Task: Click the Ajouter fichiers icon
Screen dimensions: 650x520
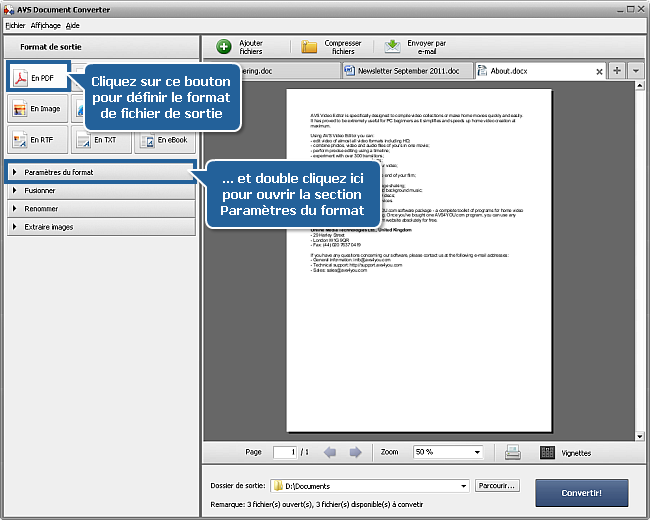Action: [x=225, y=47]
